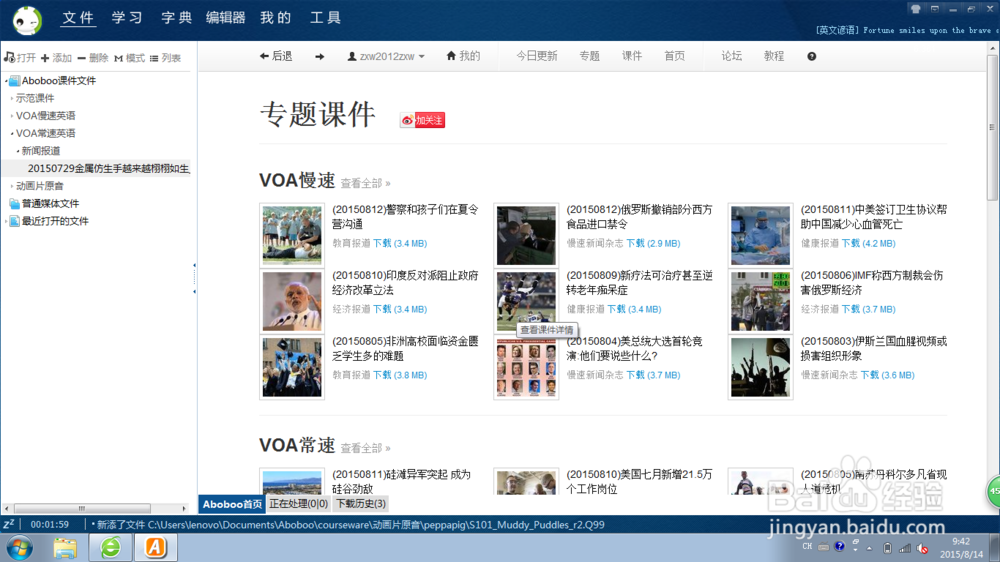This screenshot has height=562, width=1000.
Task: Click the page vertical scrollbar thumb
Action: click(992, 128)
